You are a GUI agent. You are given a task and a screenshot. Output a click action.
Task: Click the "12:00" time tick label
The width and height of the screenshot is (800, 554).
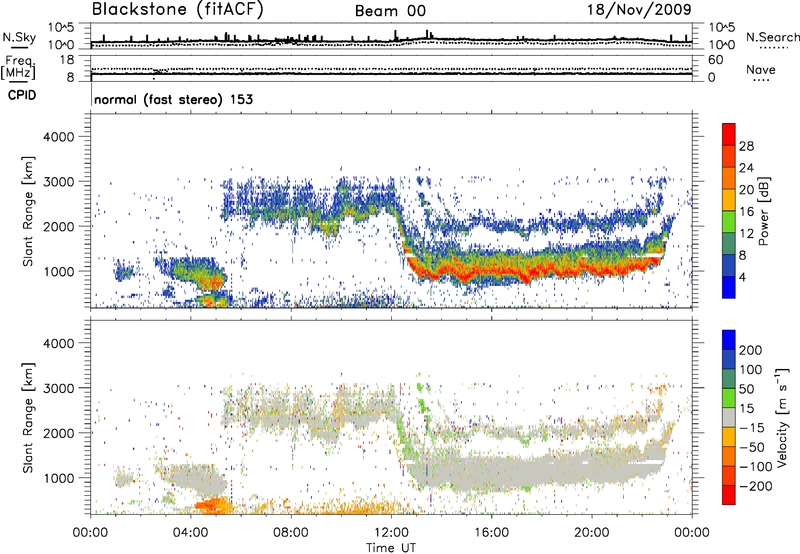[391, 533]
